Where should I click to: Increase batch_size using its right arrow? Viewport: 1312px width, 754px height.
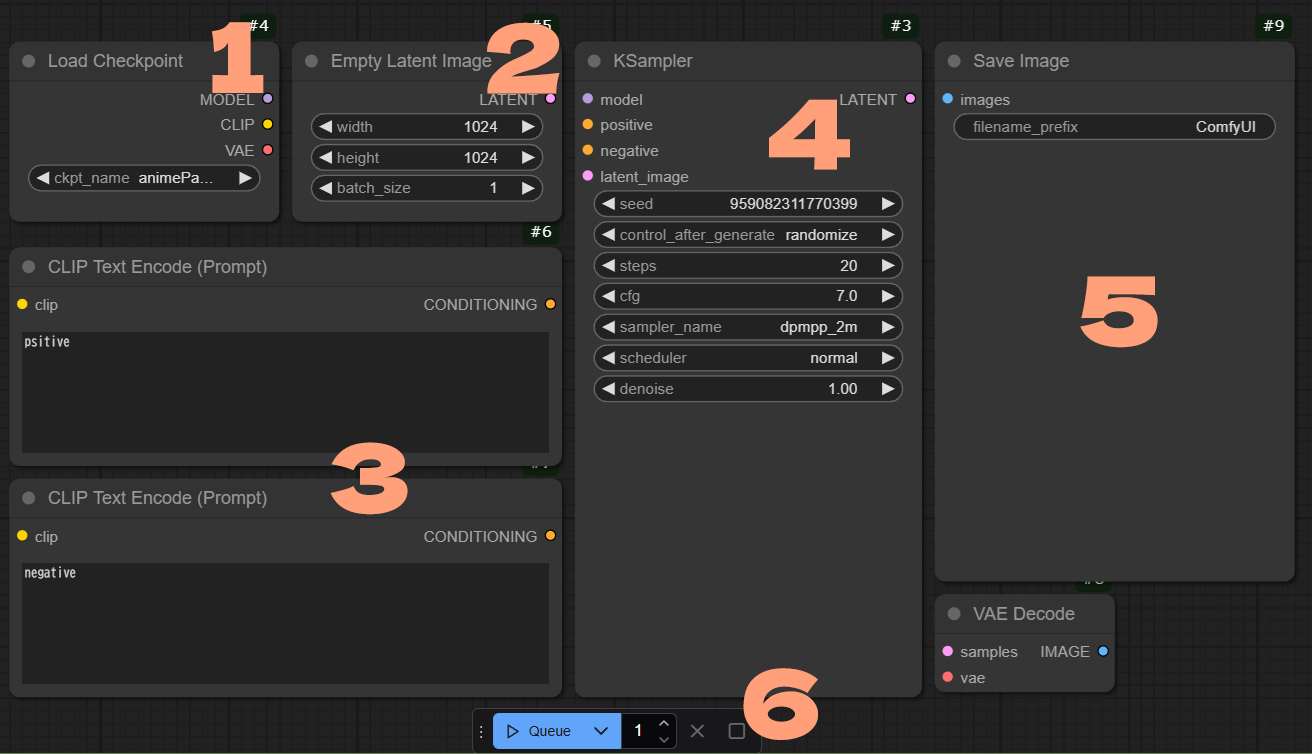click(x=528, y=188)
